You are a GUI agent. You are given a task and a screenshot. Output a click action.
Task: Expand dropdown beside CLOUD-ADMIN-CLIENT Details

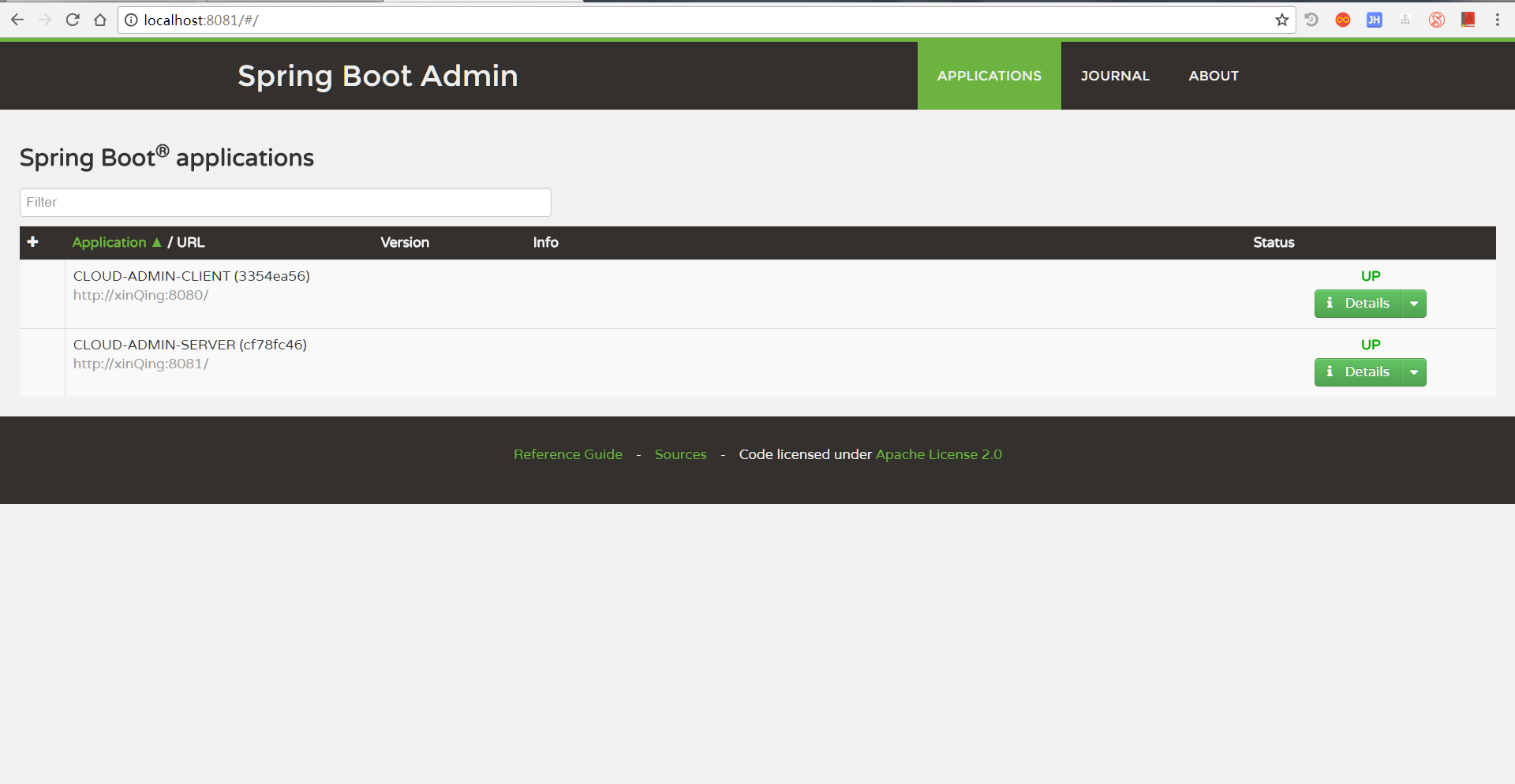[x=1414, y=304]
